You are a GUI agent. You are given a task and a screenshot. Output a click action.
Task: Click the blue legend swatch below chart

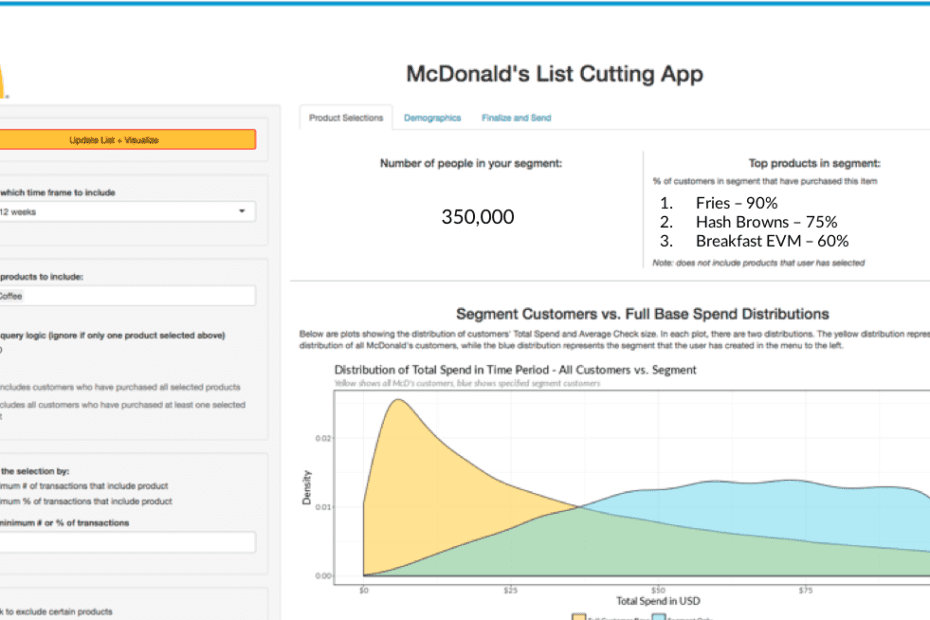[658, 617]
